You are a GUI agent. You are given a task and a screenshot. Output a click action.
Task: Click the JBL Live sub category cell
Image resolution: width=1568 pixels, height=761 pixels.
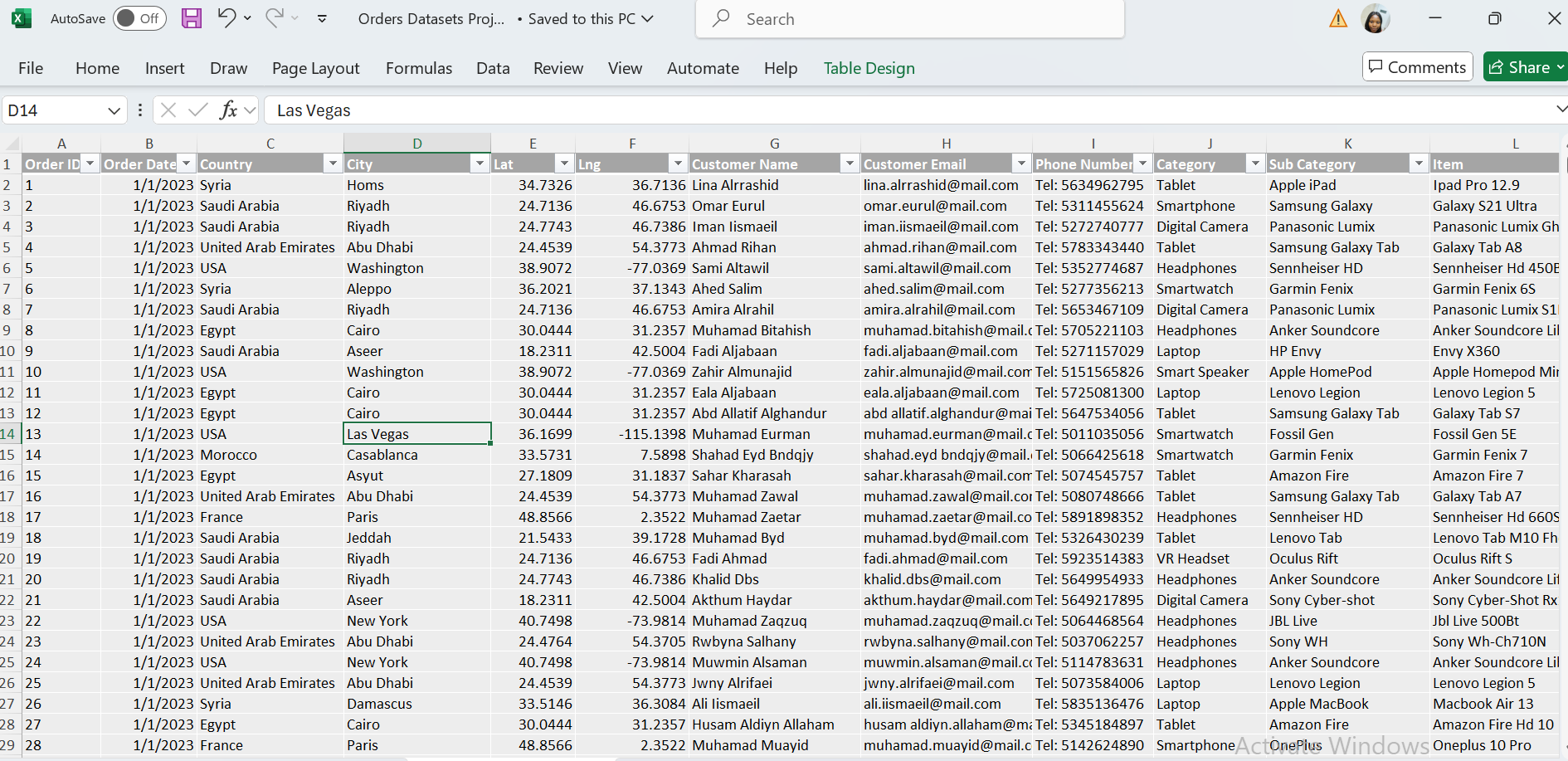(1348, 621)
